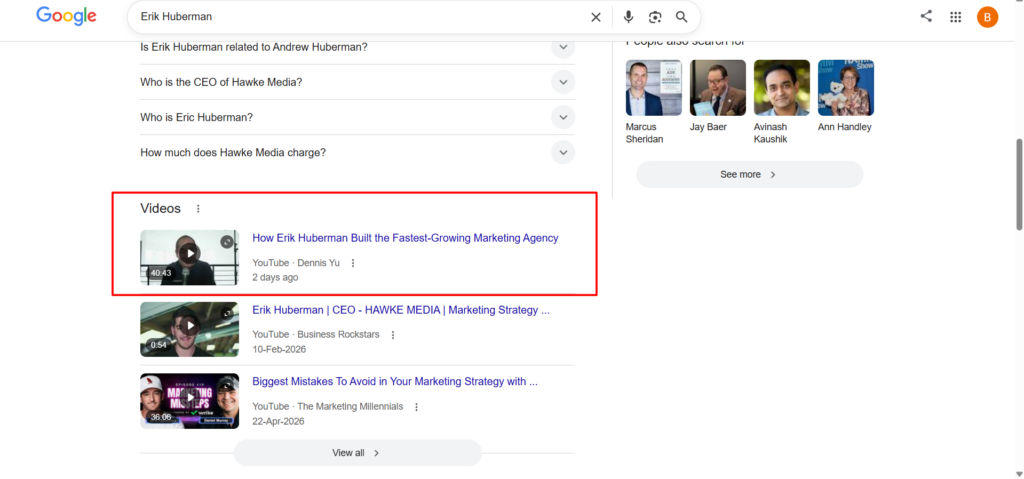Go to the Google logo homepage

tap(66, 16)
